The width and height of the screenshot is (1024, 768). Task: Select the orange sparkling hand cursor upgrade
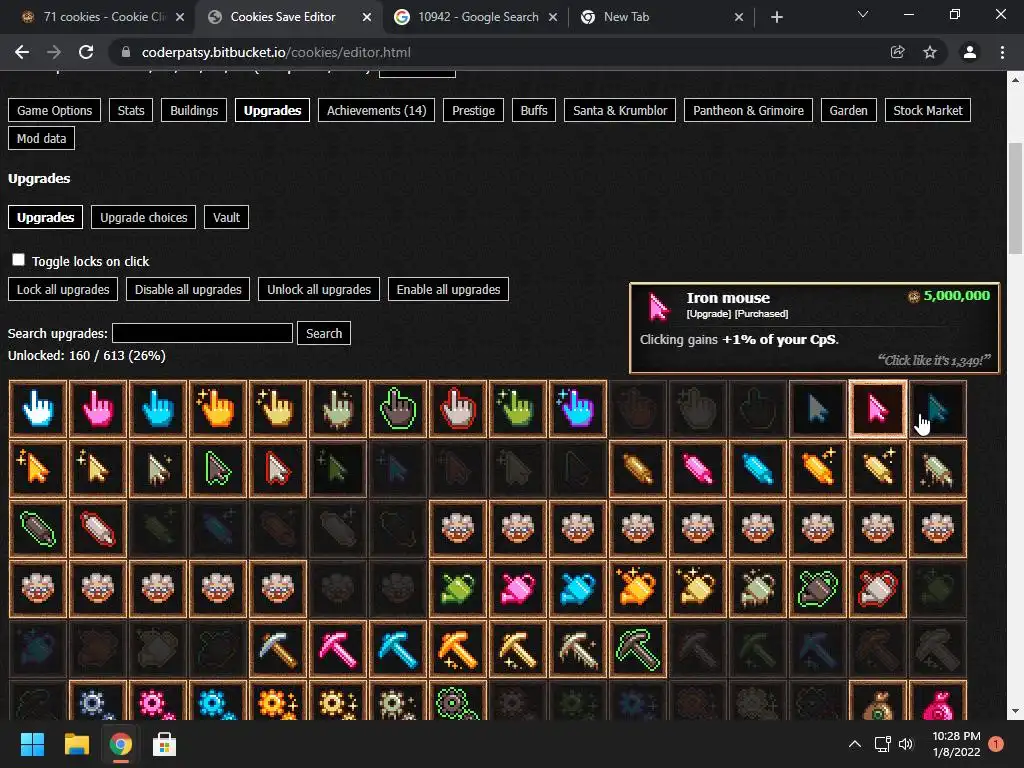[218, 409]
